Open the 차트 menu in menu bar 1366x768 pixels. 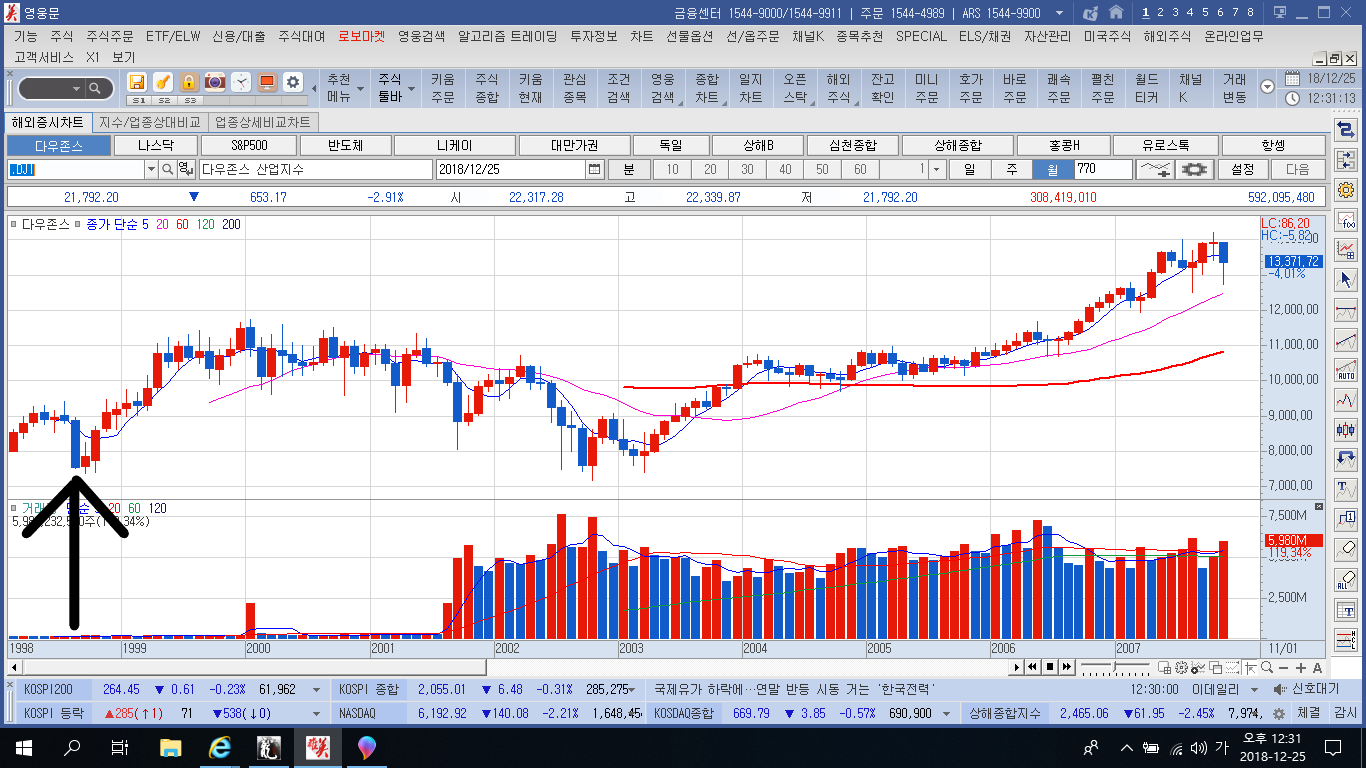pos(641,36)
